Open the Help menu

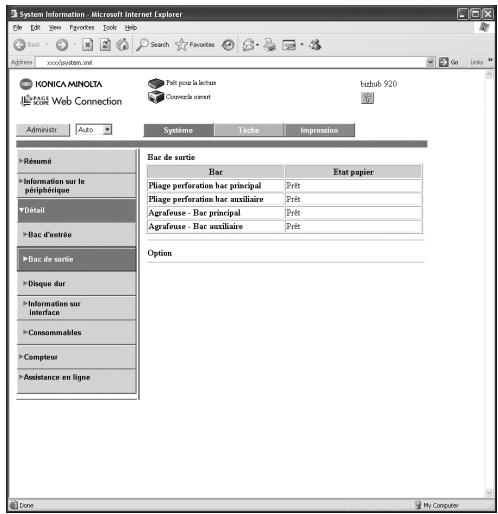tap(131, 28)
